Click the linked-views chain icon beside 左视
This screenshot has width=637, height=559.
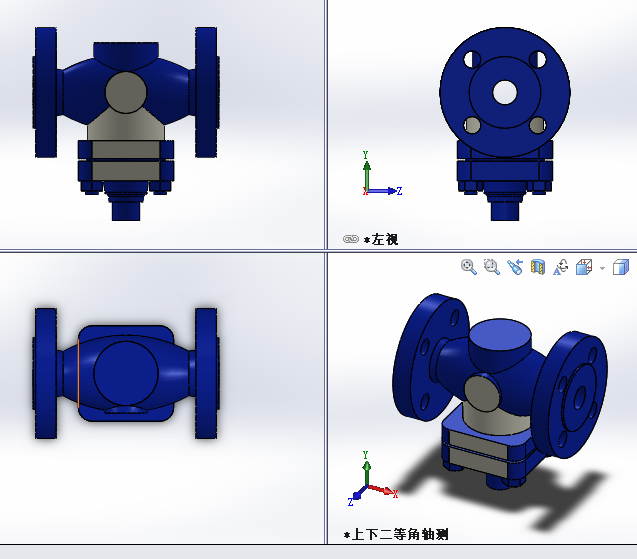[x=351, y=239]
